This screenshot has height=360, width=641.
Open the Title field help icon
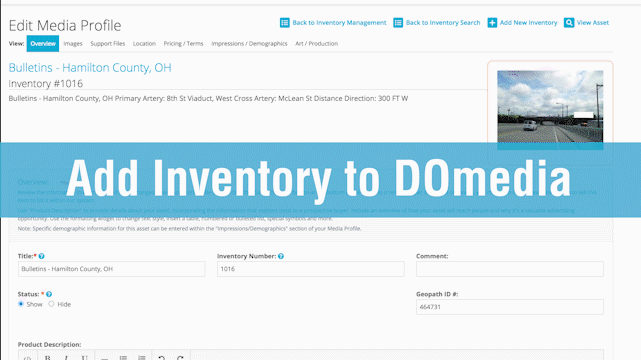pyautogui.click(x=41, y=256)
